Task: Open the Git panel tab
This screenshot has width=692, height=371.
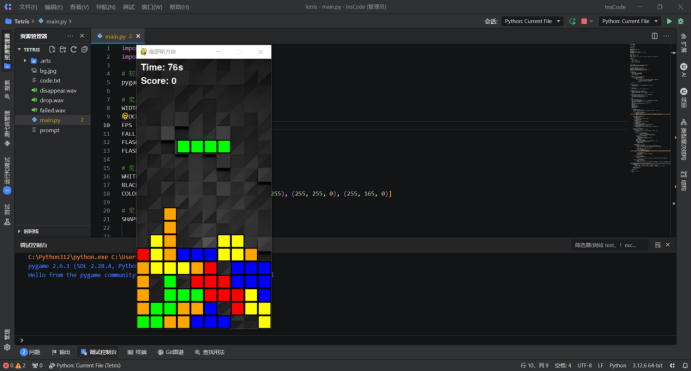Action: click(171, 352)
